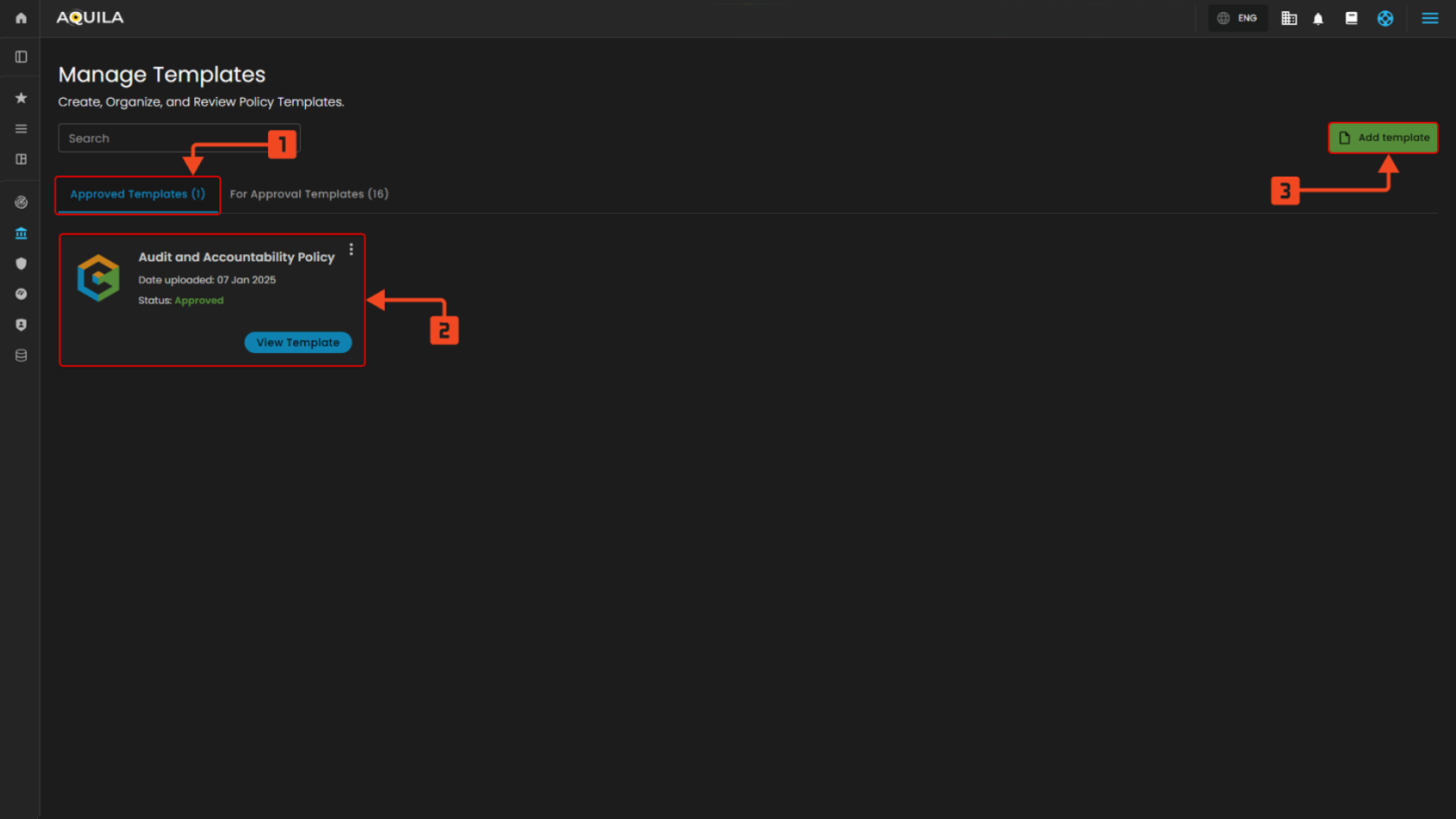Click the radar icon in the sidebar
The height and width of the screenshot is (819, 1456).
[x=21, y=203]
